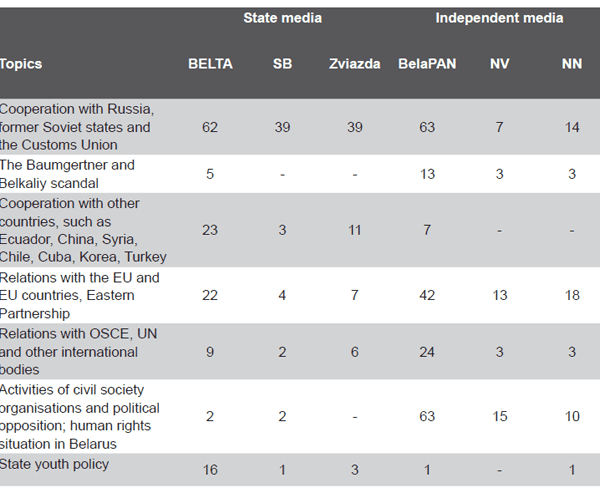Click the State media header

[282, 18]
